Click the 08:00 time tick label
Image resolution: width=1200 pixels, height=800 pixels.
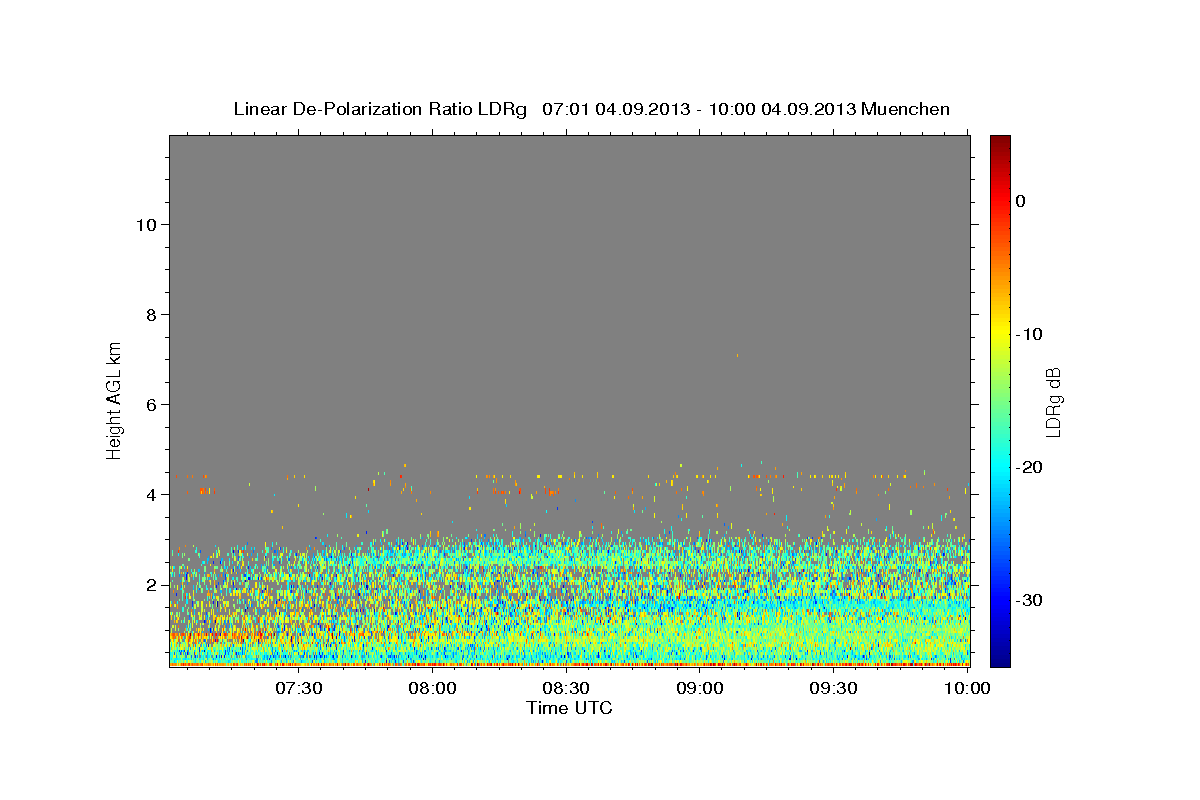coord(433,688)
